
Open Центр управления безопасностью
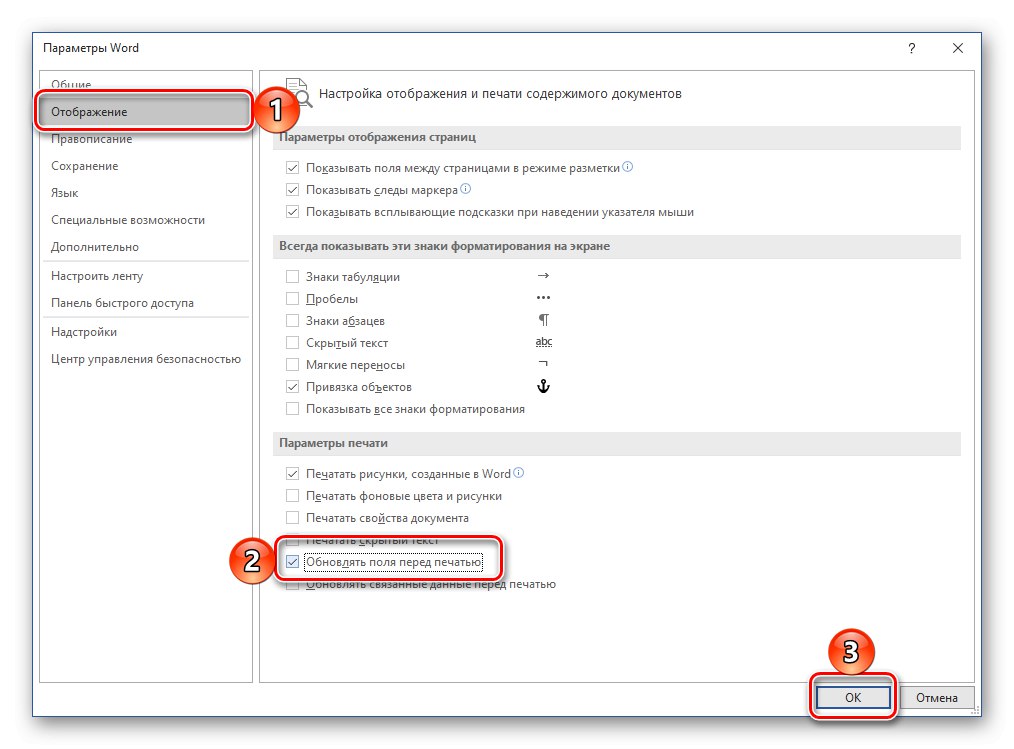146,360
